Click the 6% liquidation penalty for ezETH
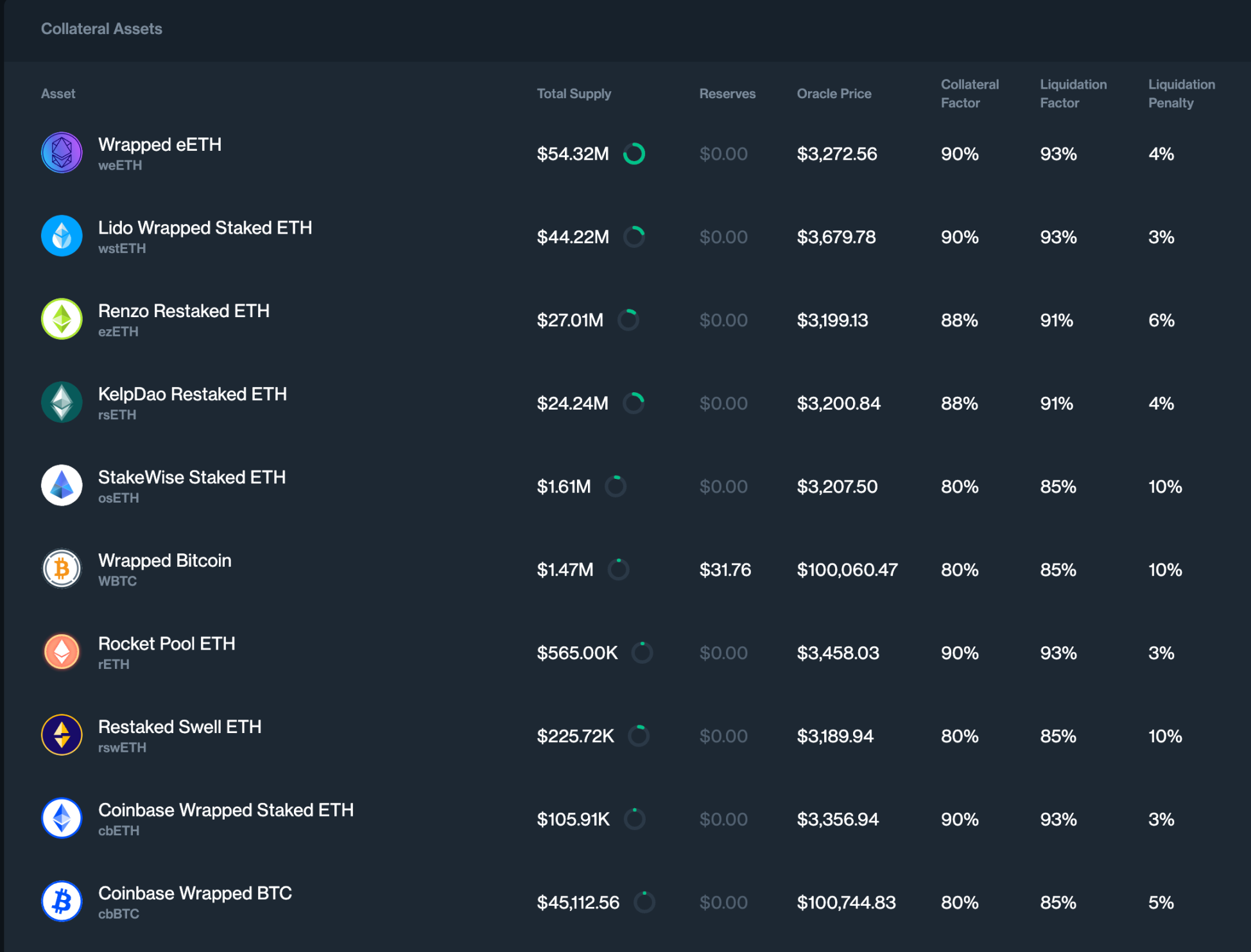Screen dimensions: 1251x952 (1161, 320)
